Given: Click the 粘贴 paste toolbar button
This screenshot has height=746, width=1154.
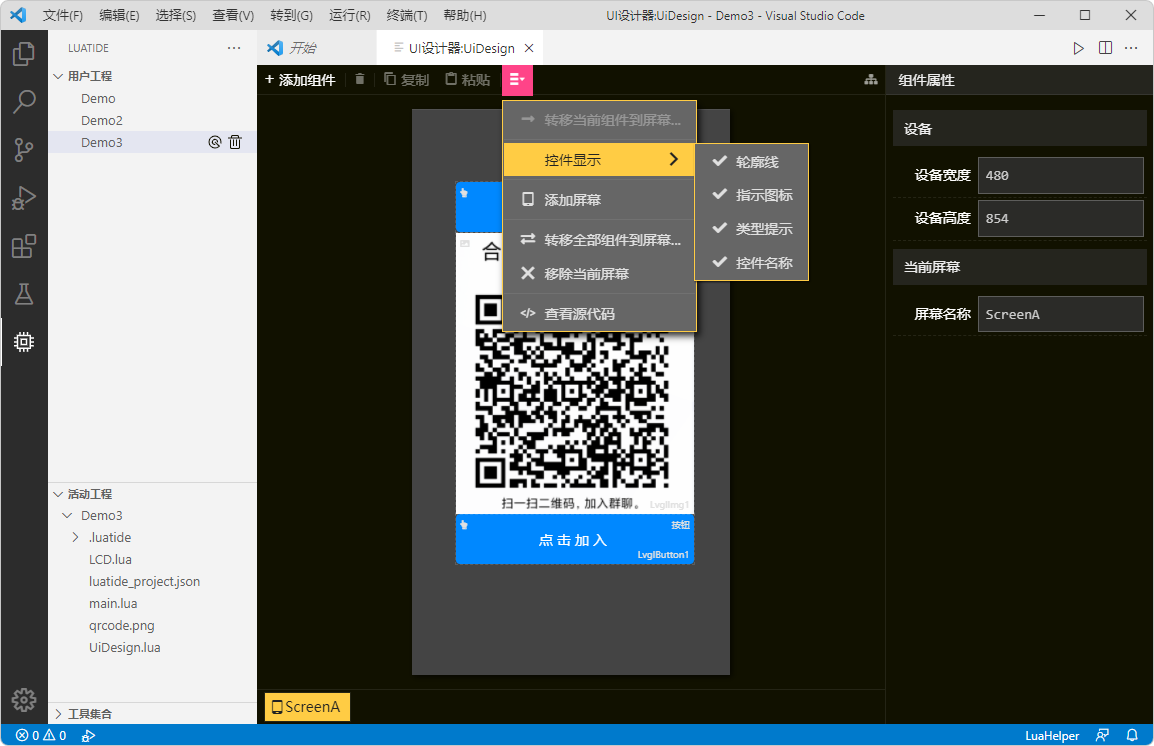Looking at the screenshot, I should coord(467,79).
